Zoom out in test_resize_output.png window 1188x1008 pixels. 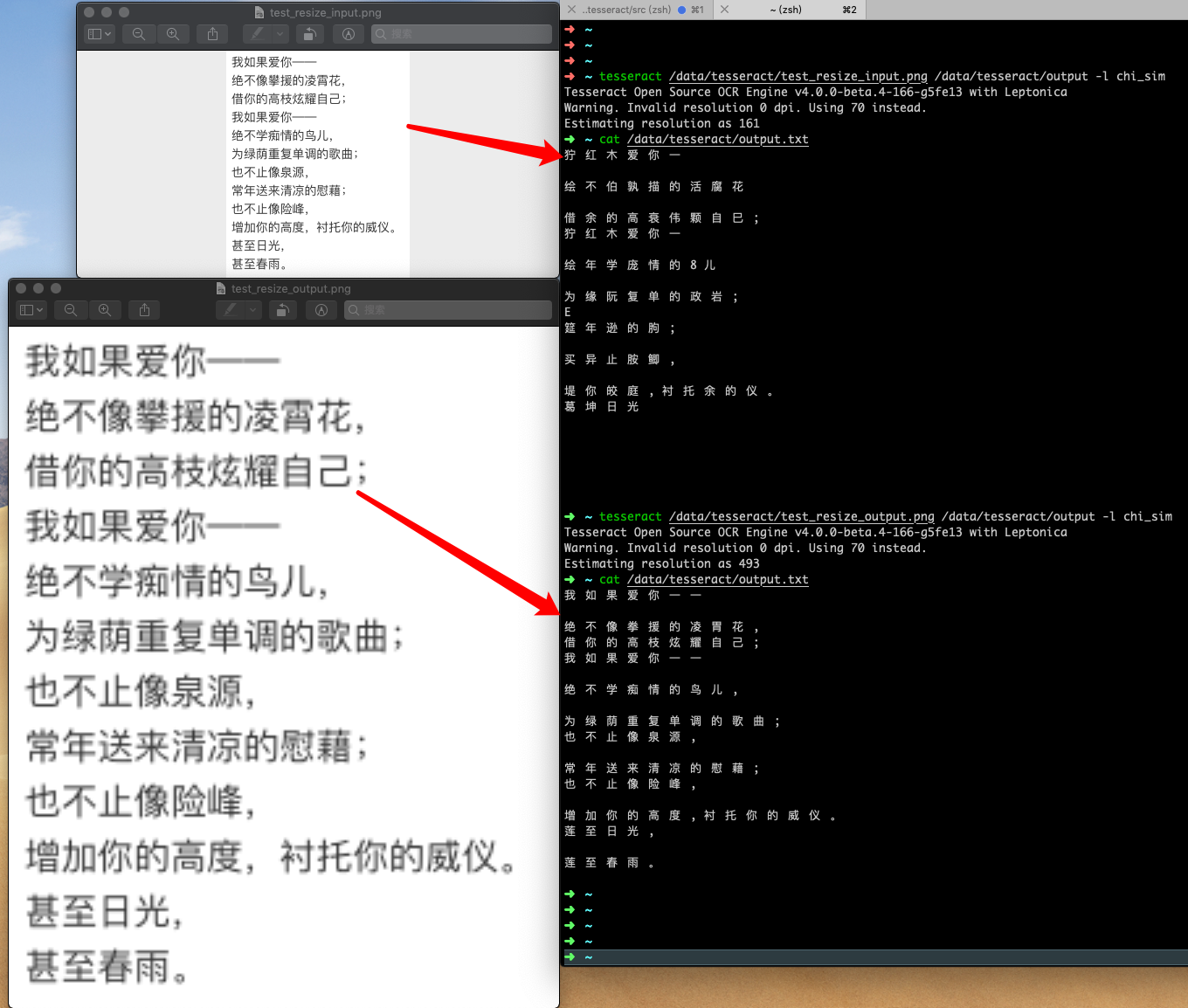click(71, 310)
